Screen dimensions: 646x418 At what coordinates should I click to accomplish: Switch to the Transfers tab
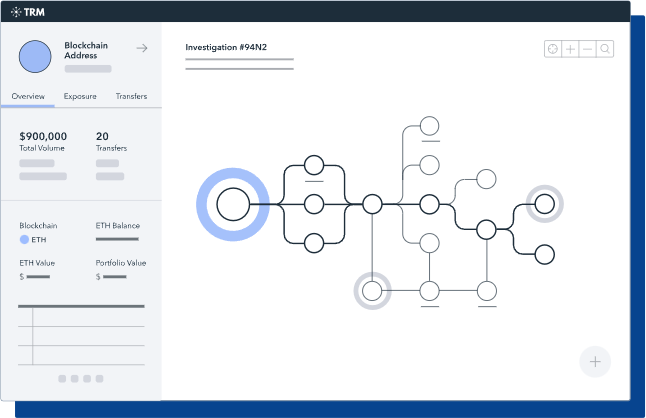tap(131, 96)
